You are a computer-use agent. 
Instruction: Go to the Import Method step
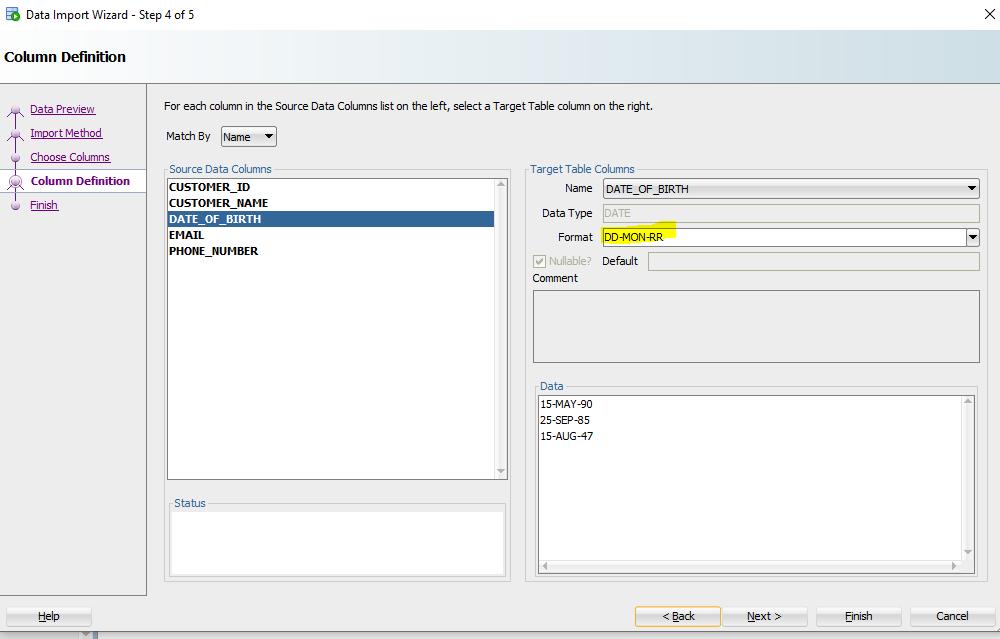(66, 133)
